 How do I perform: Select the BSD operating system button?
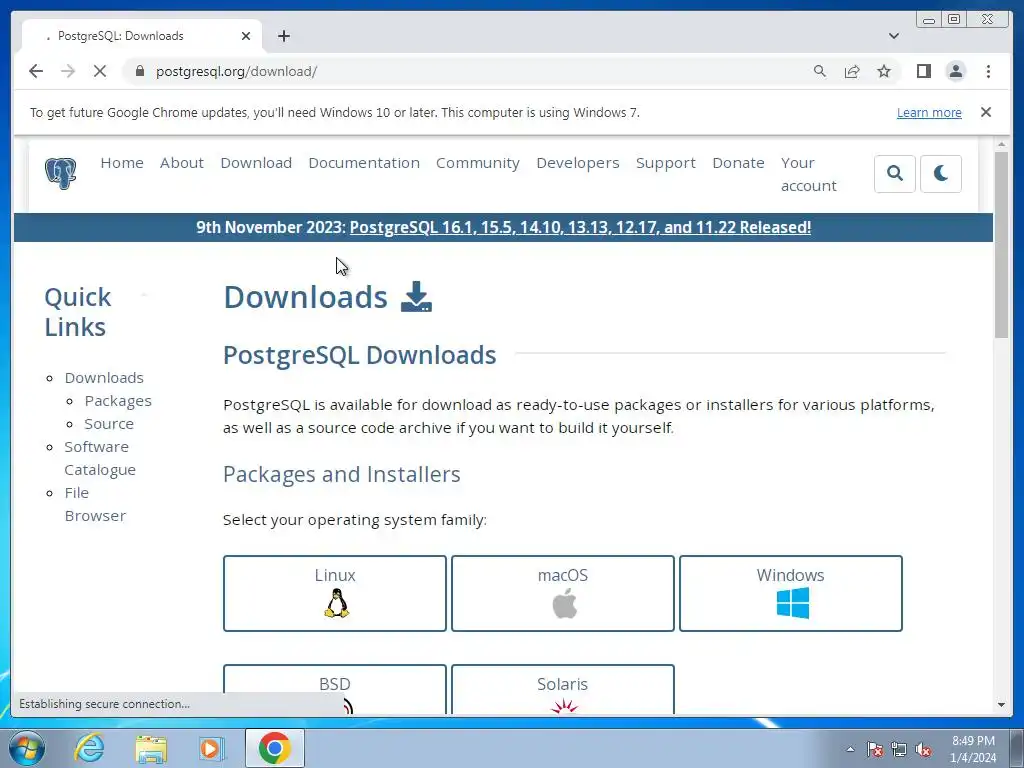point(334,689)
